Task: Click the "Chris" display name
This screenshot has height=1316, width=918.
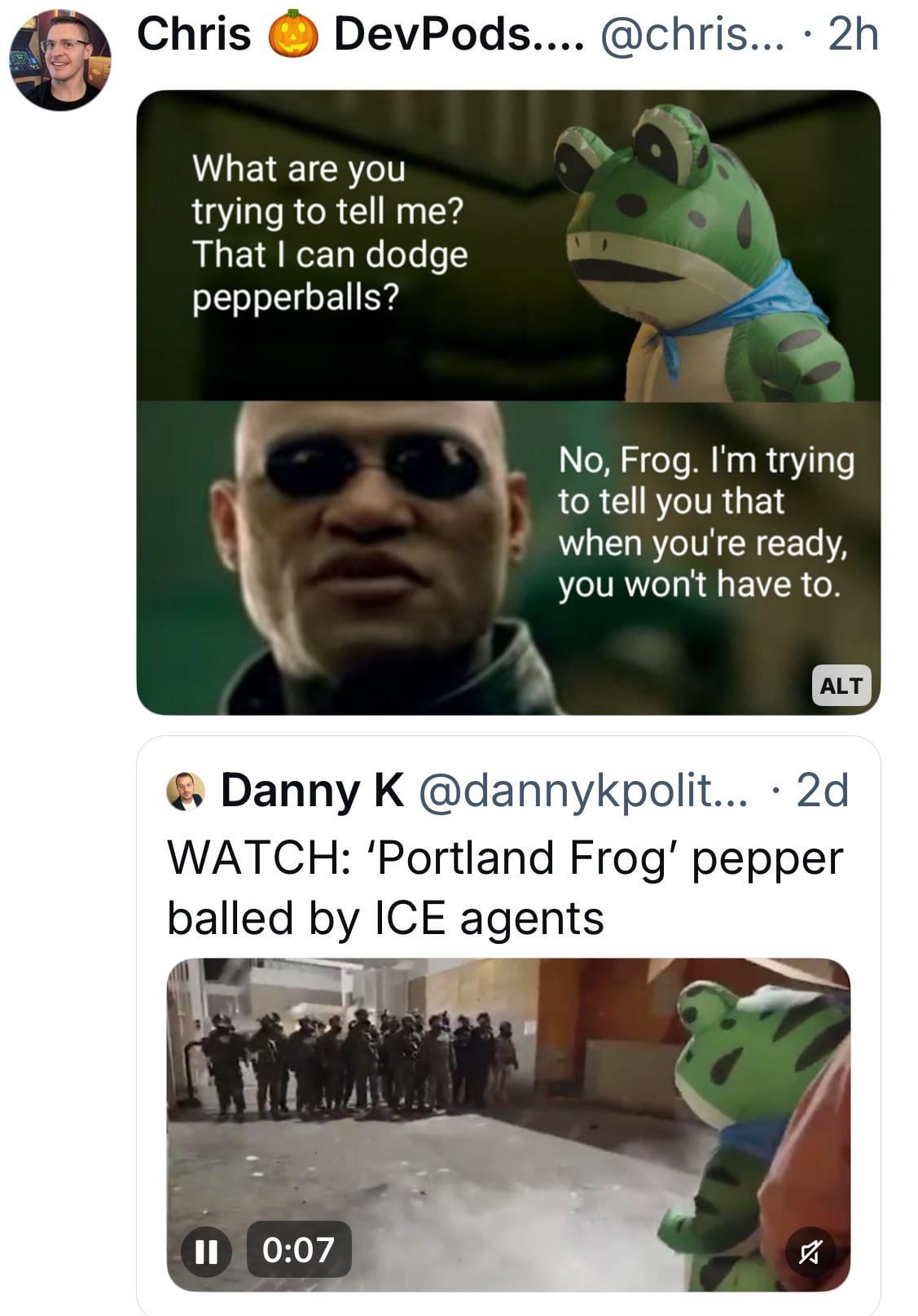Action: pyautogui.click(x=194, y=35)
